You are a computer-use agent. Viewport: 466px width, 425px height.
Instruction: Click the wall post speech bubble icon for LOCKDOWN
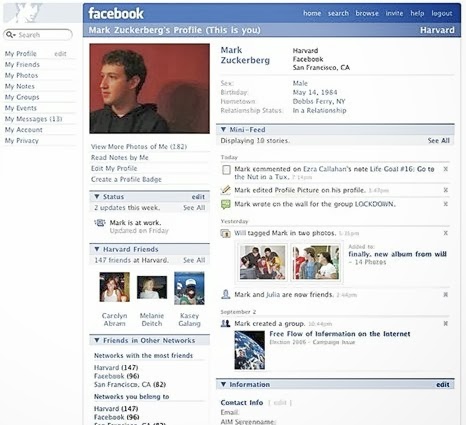(x=226, y=204)
